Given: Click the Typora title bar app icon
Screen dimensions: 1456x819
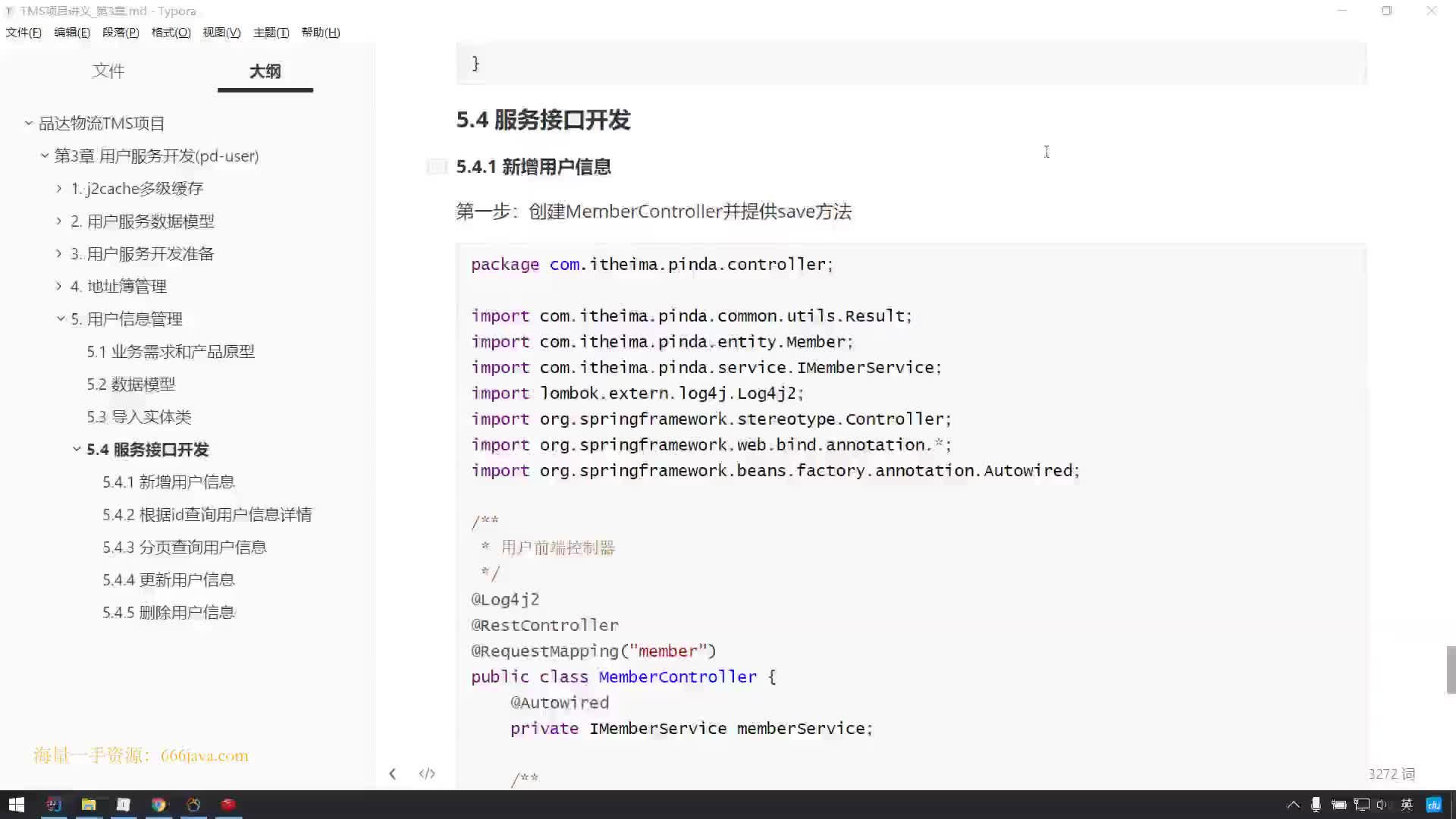Looking at the screenshot, I should tap(10, 11).
